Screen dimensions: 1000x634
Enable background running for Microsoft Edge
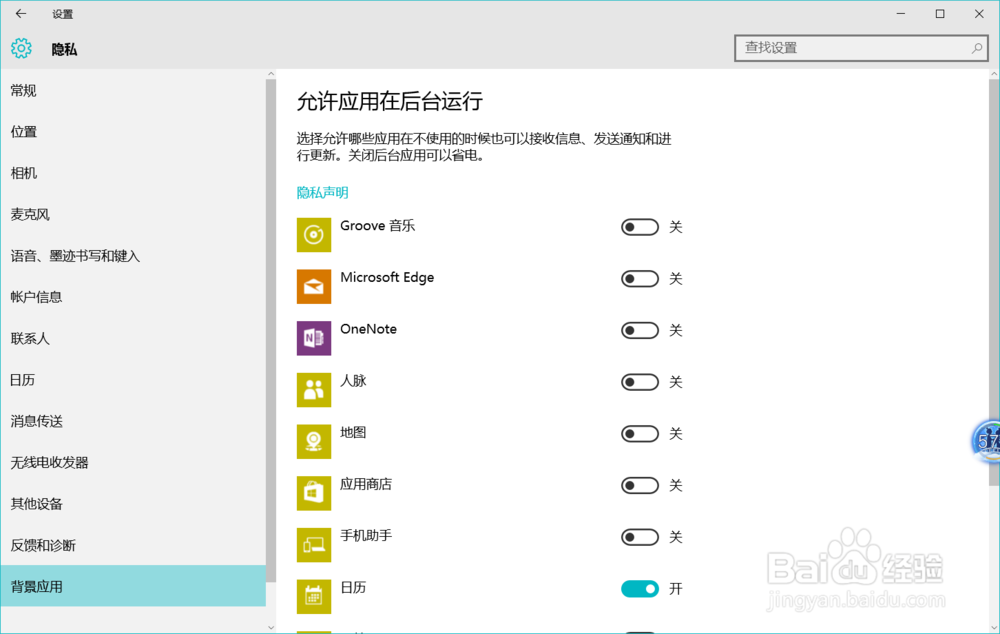point(640,279)
